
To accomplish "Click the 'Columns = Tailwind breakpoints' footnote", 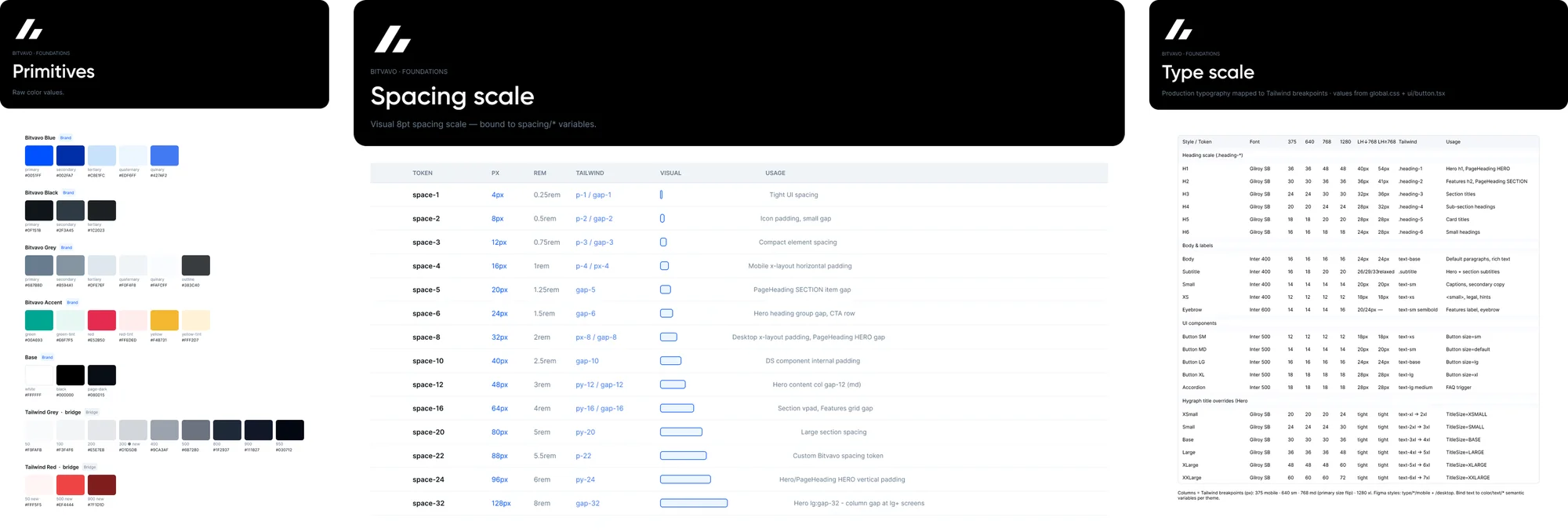I will coord(1351,495).
